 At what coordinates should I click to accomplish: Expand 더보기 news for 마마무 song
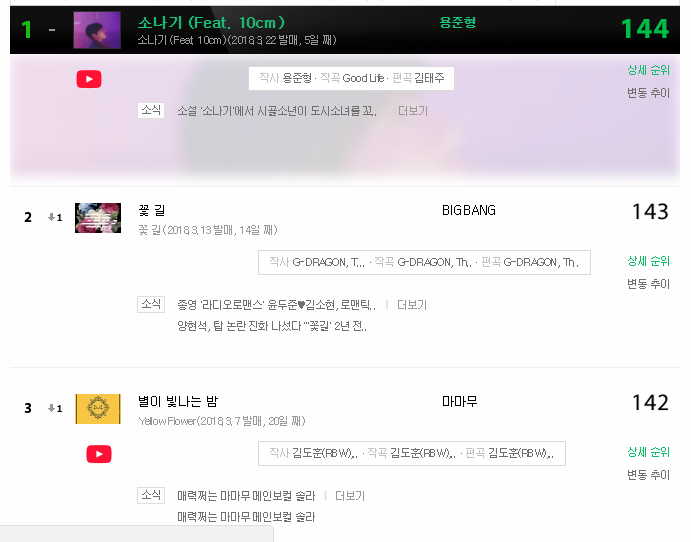pyautogui.click(x=350, y=496)
